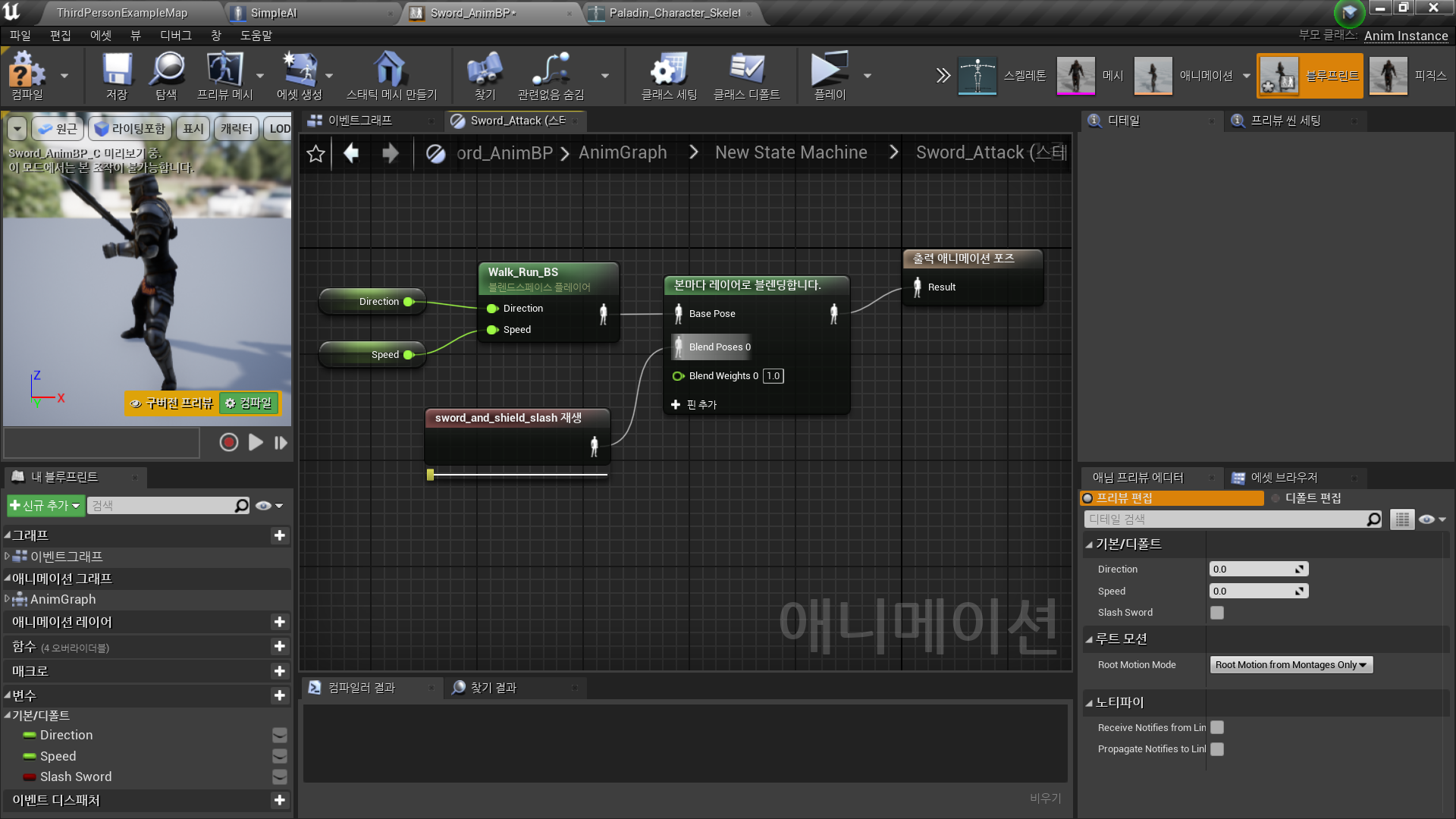Select the Edit Defaults (디폴트 편집) radio

(x=1276, y=498)
